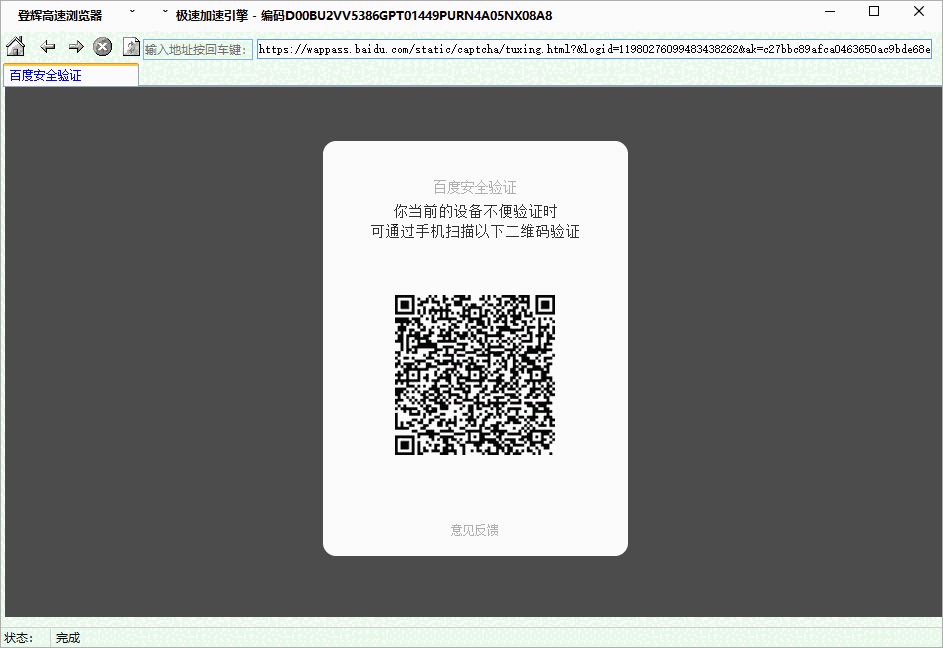Open the 意见反馈 feedback link
The width and height of the screenshot is (943, 648).
coord(474,531)
